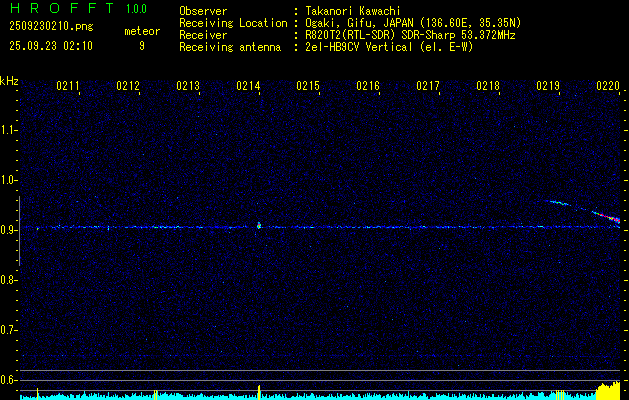Click the 2el-HB9CV Vertical antenna text
This screenshot has width=629, height=400.
[x=390, y=47]
